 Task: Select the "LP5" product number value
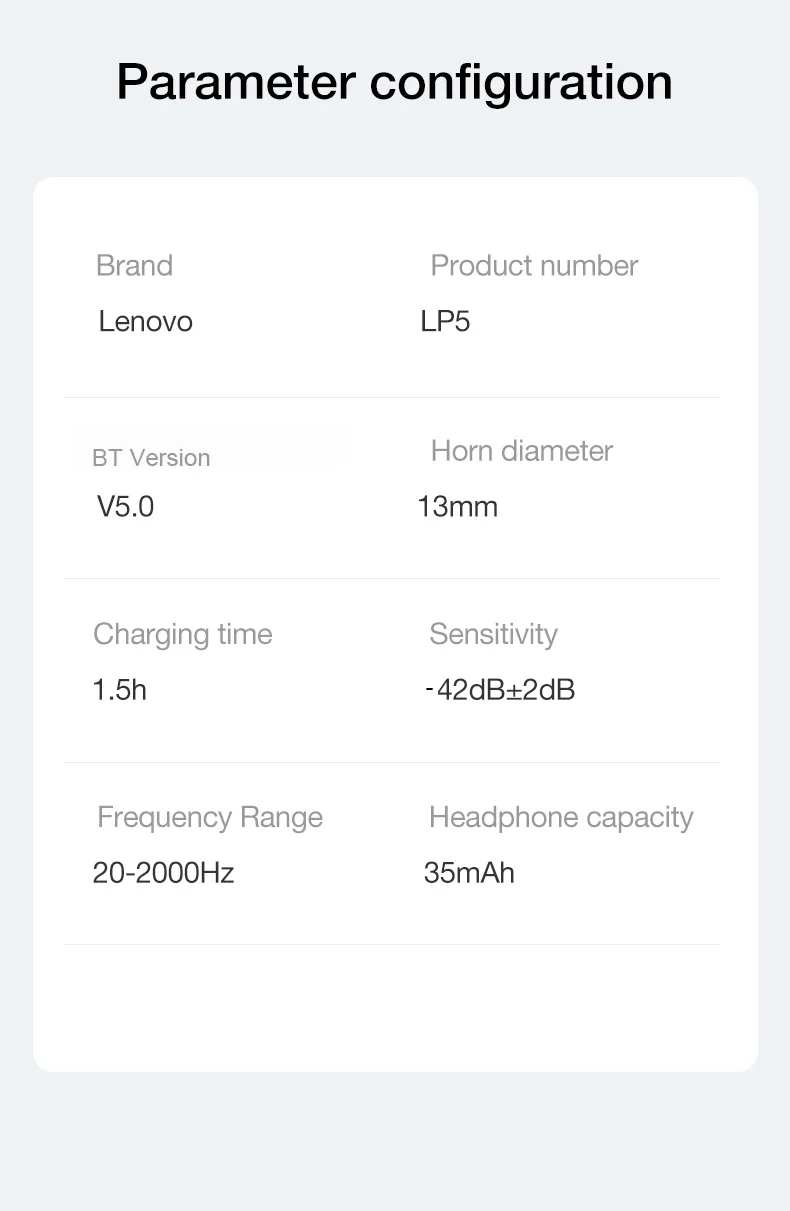tap(445, 322)
